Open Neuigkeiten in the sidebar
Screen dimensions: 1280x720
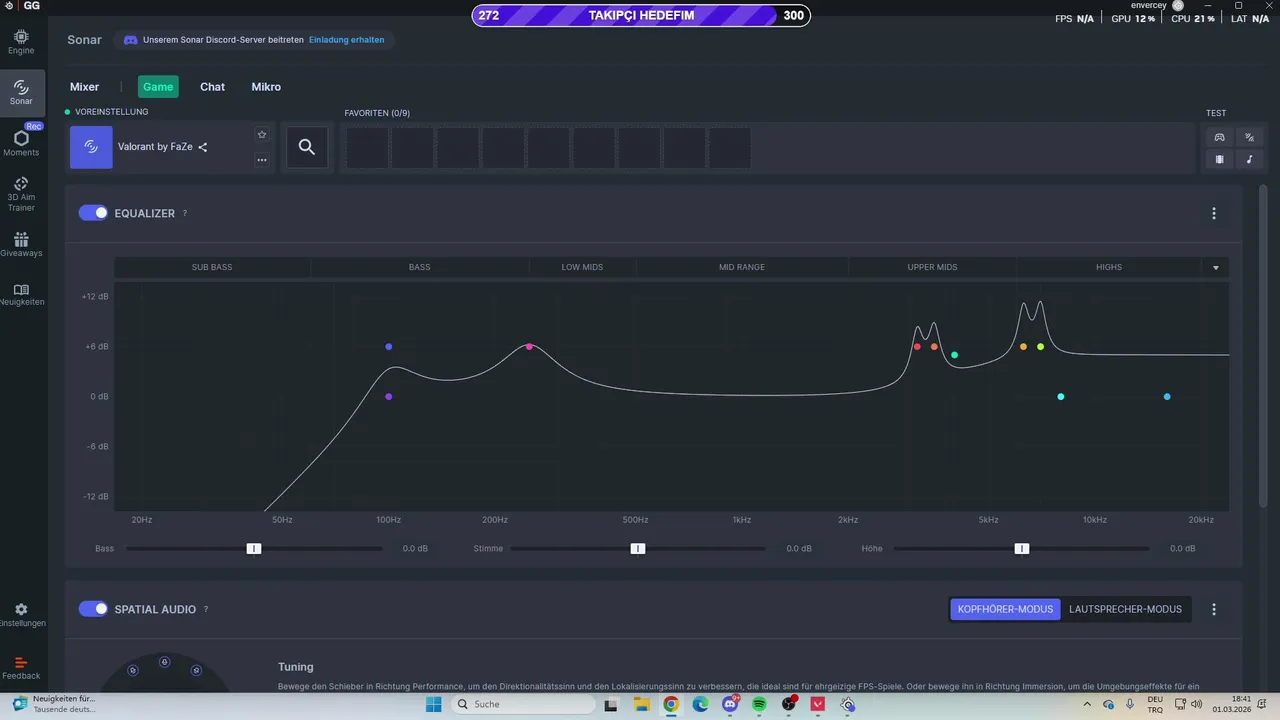(x=21, y=294)
